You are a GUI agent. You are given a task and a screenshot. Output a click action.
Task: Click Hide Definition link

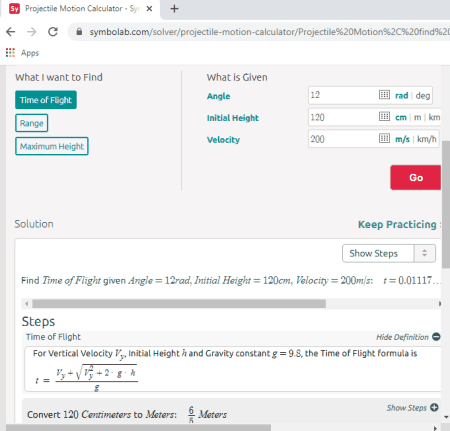402,337
